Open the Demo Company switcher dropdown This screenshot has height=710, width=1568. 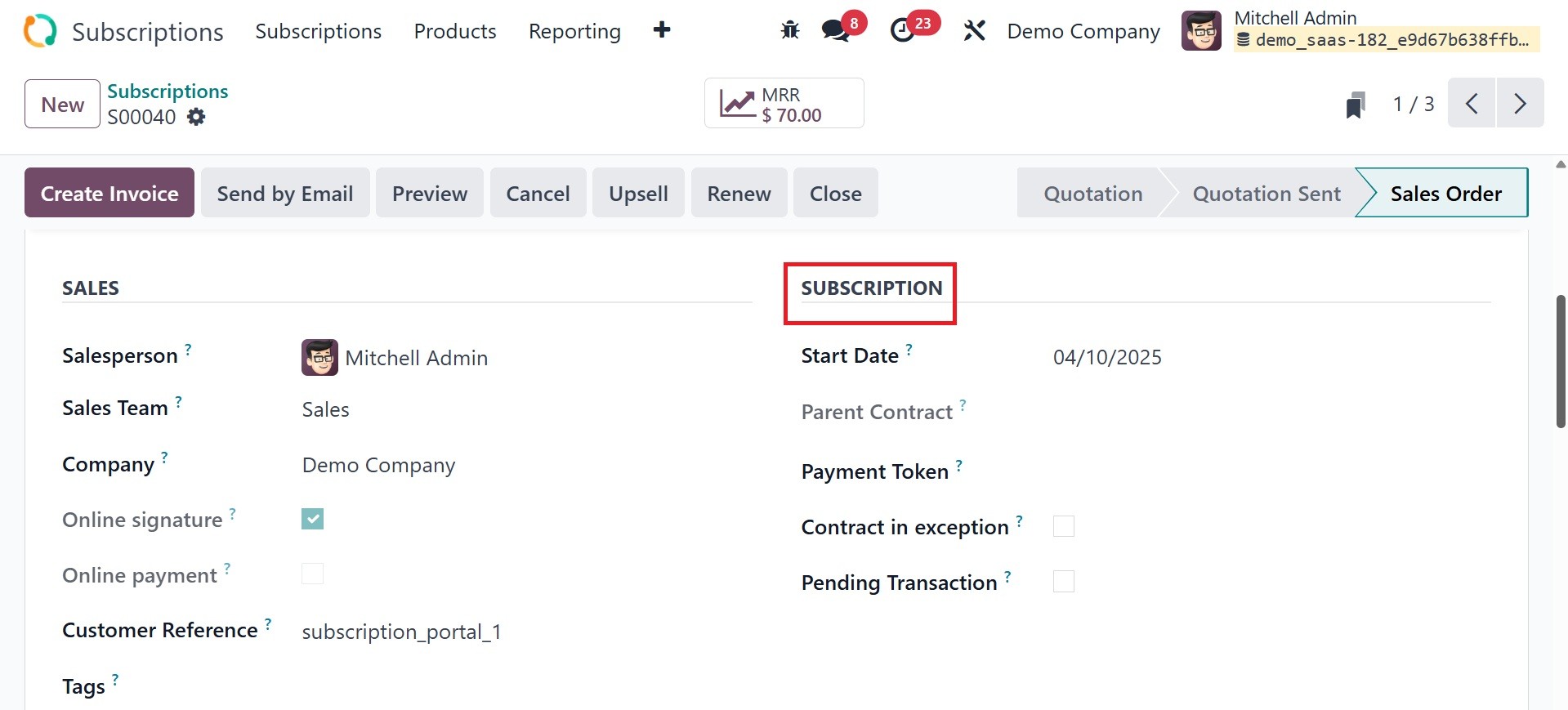1083,31
